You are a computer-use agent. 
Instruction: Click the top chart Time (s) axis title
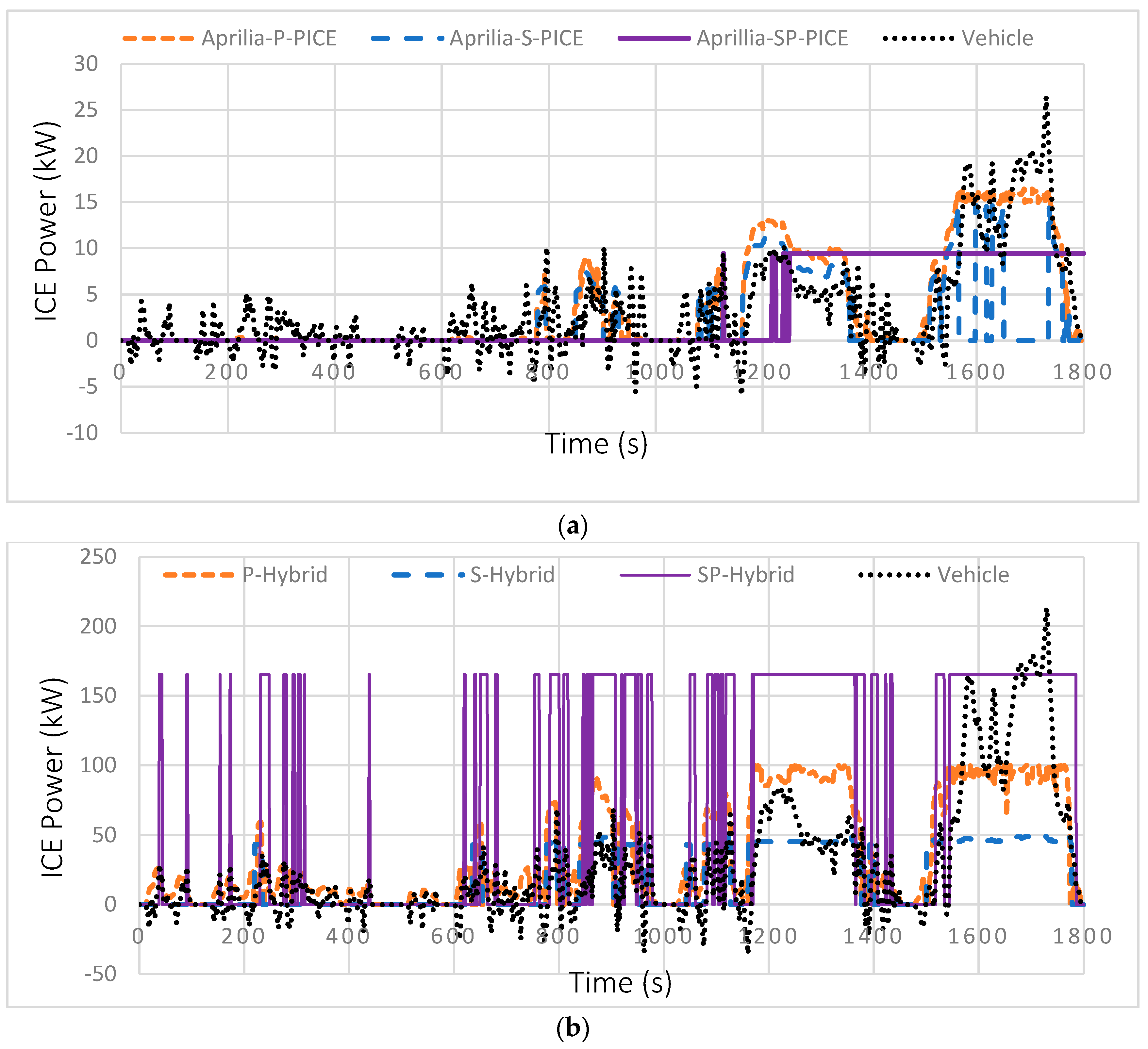point(596,444)
